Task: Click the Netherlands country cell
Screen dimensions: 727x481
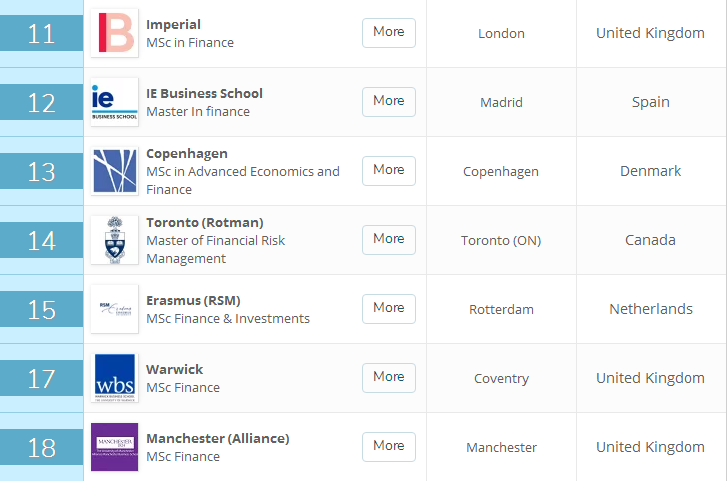Action: coord(650,309)
